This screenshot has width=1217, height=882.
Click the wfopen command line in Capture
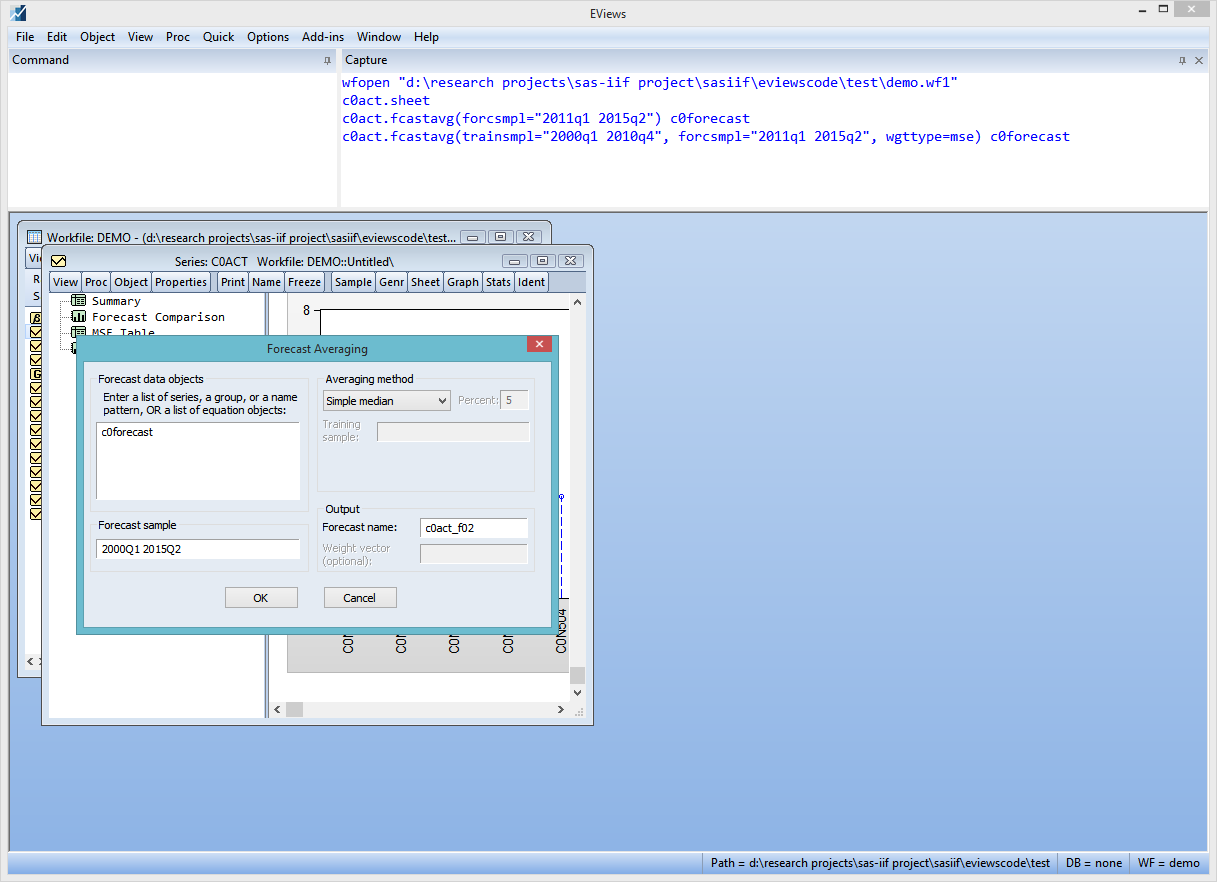(650, 82)
